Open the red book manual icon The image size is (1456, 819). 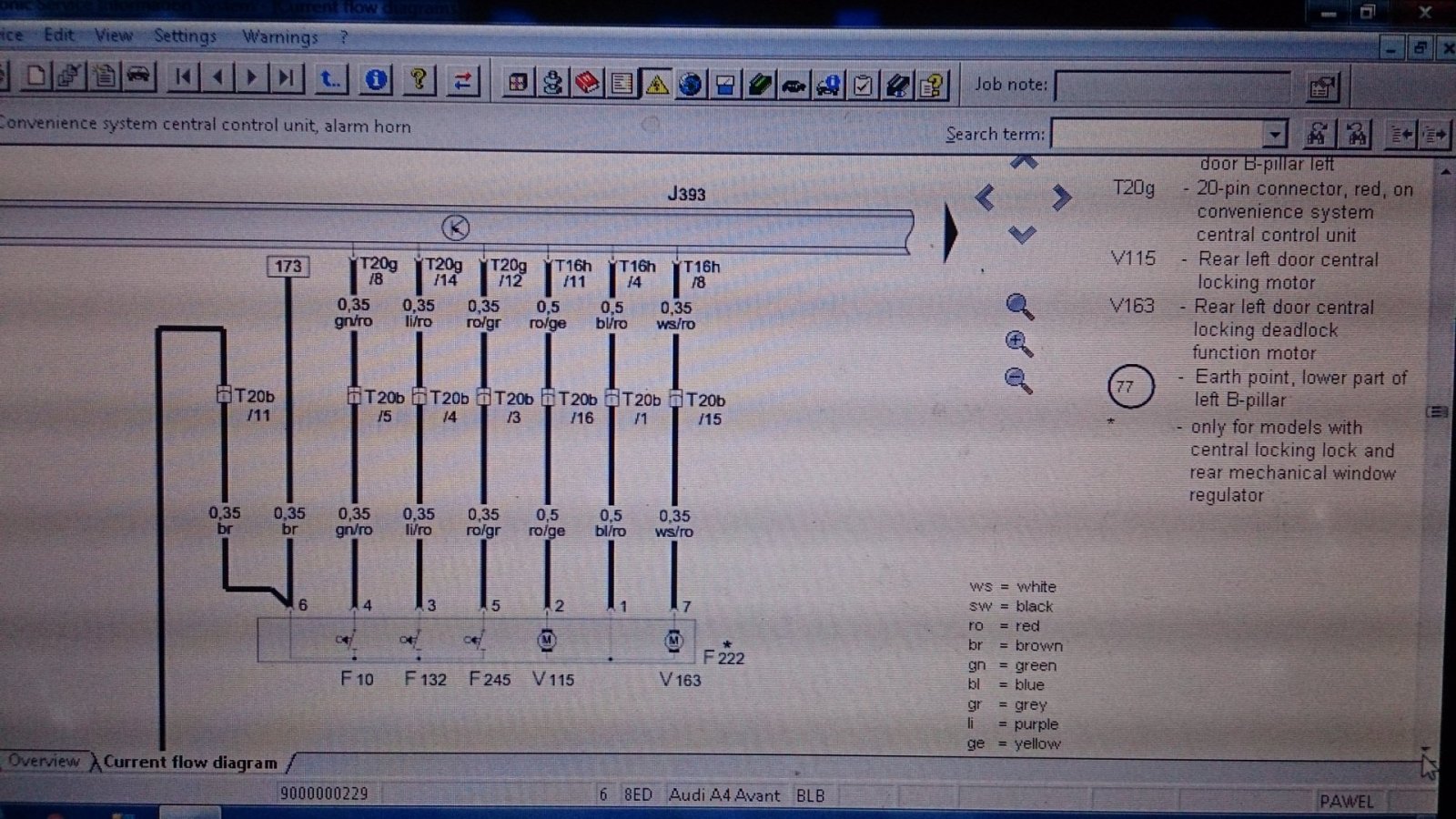point(587,84)
